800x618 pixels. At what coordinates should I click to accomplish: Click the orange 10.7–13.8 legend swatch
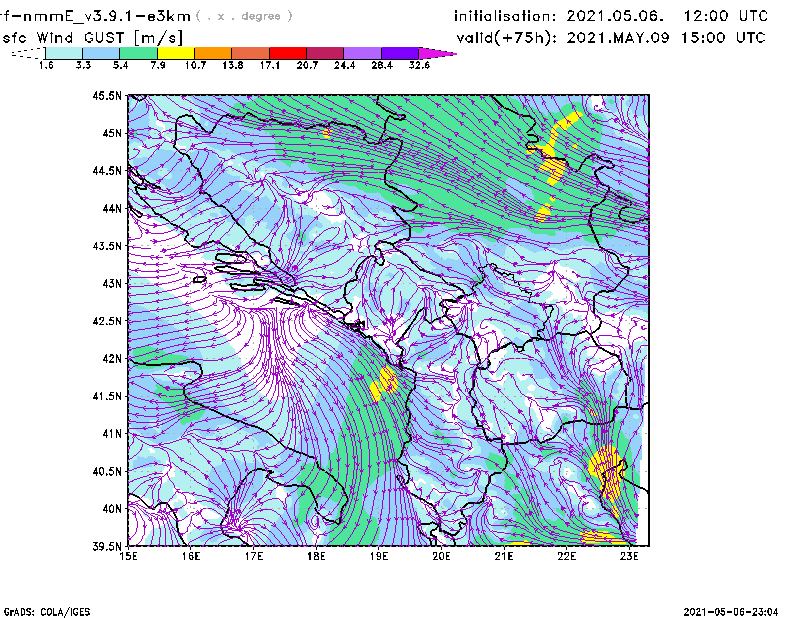[x=213, y=53]
